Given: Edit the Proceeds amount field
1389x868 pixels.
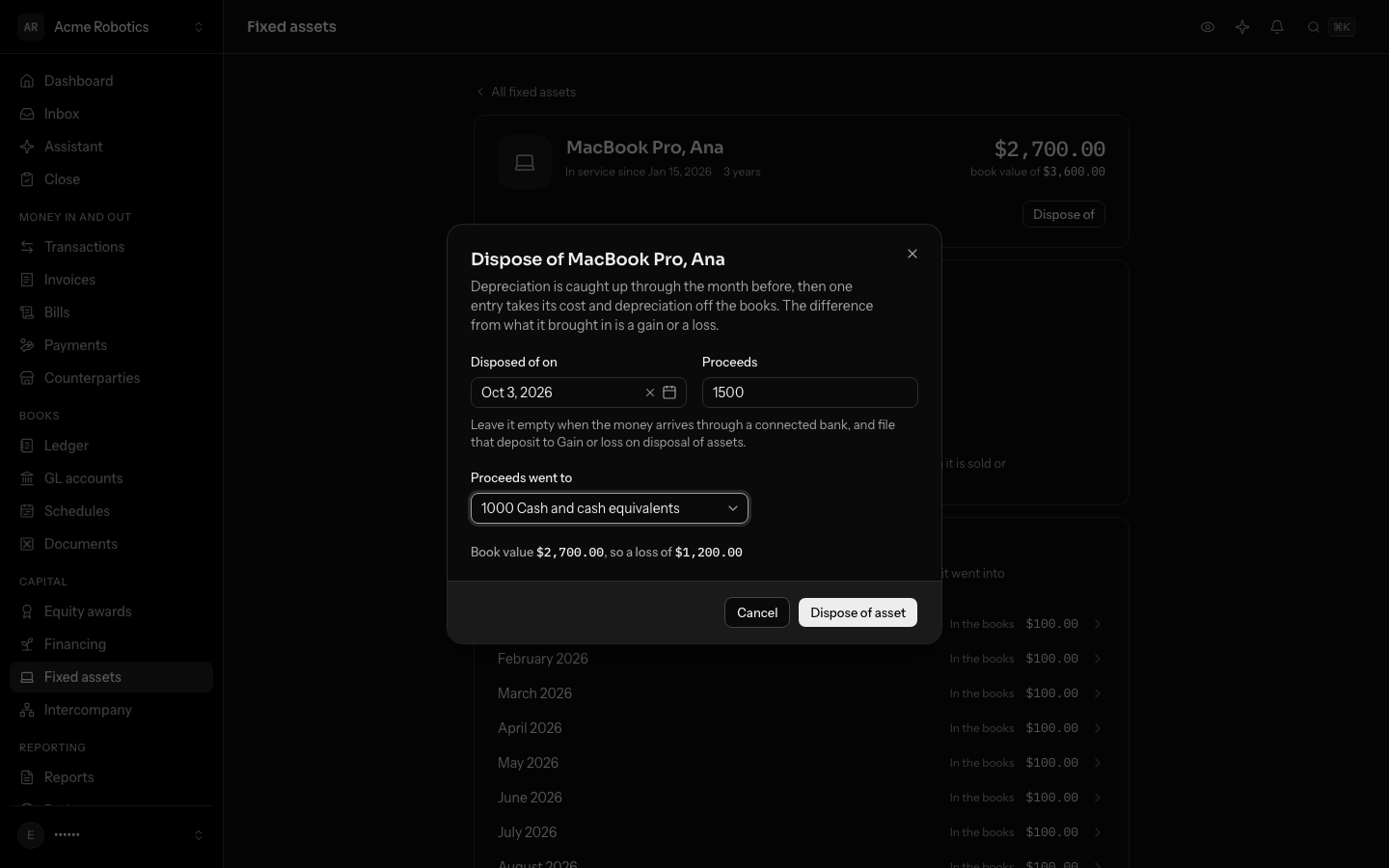Looking at the screenshot, I should pos(810,393).
